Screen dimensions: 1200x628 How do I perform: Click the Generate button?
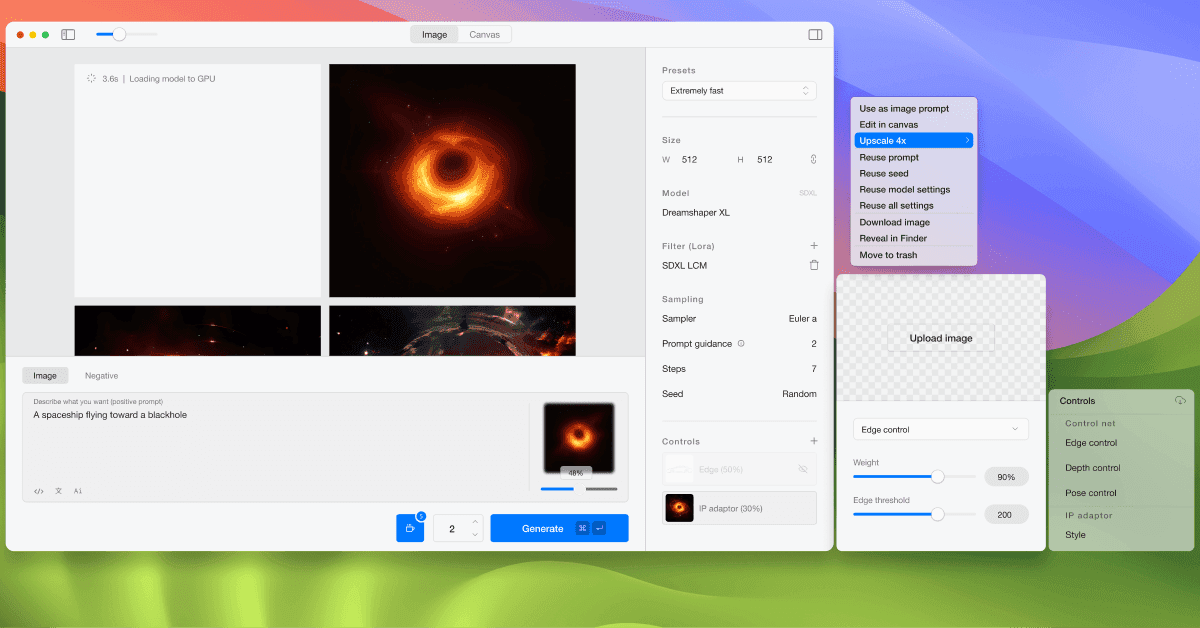click(559, 528)
